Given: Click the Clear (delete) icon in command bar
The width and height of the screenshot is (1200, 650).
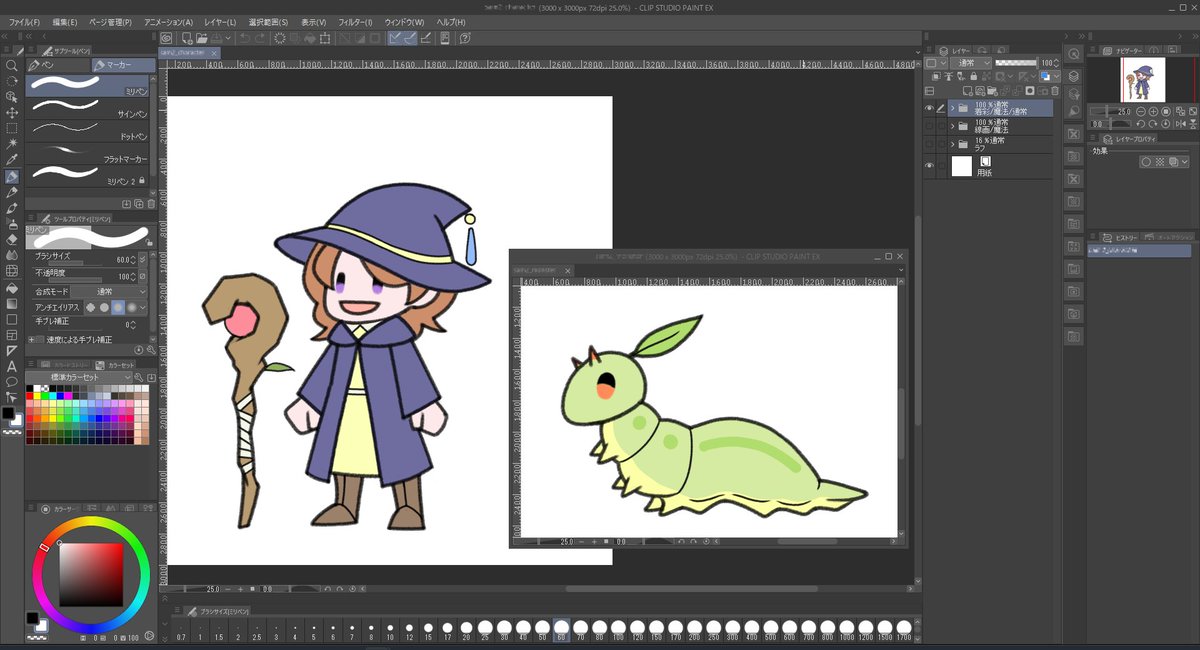Looking at the screenshot, I should [280, 38].
